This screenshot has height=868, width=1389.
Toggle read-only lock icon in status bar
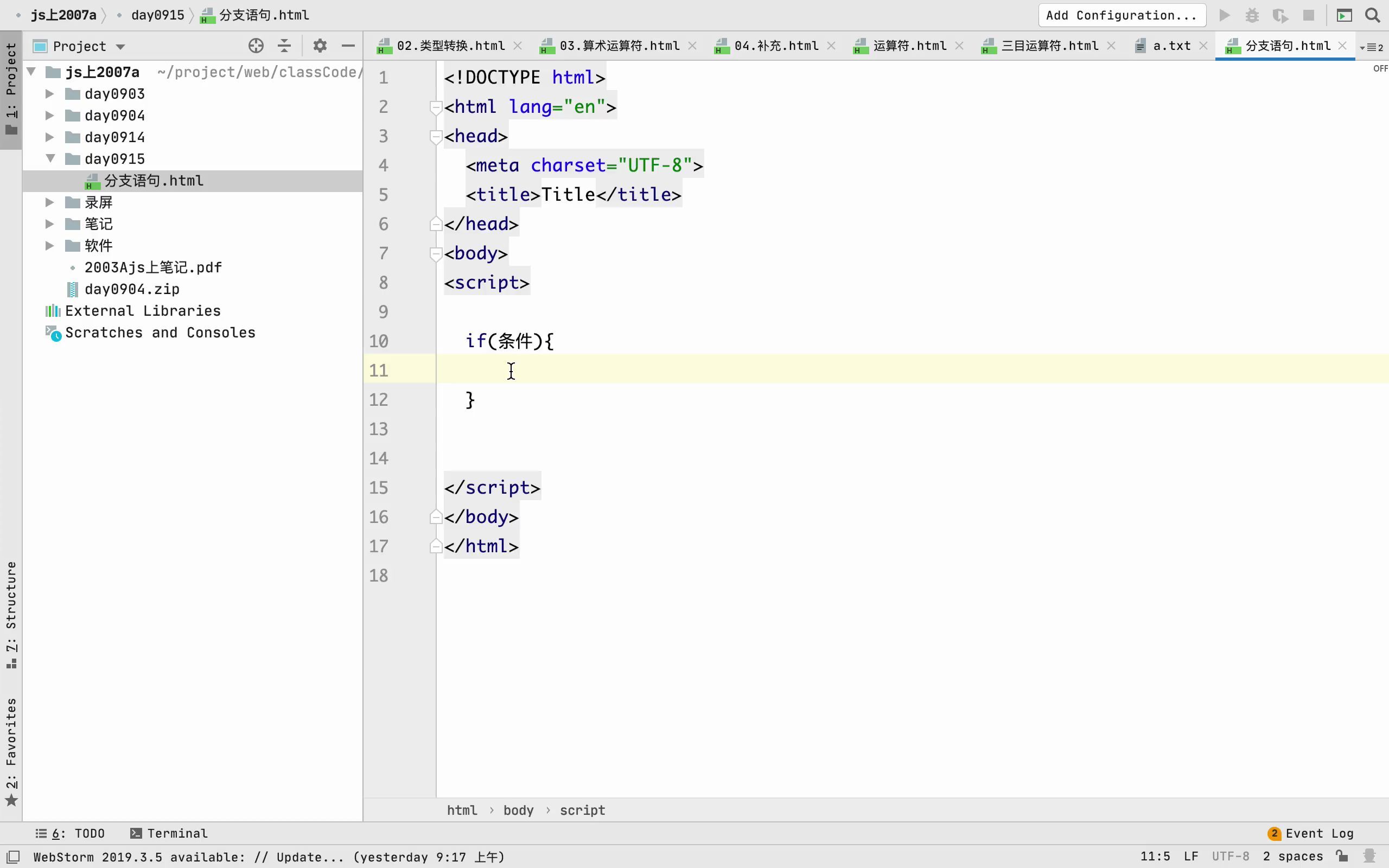pyautogui.click(x=1341, y=856)
